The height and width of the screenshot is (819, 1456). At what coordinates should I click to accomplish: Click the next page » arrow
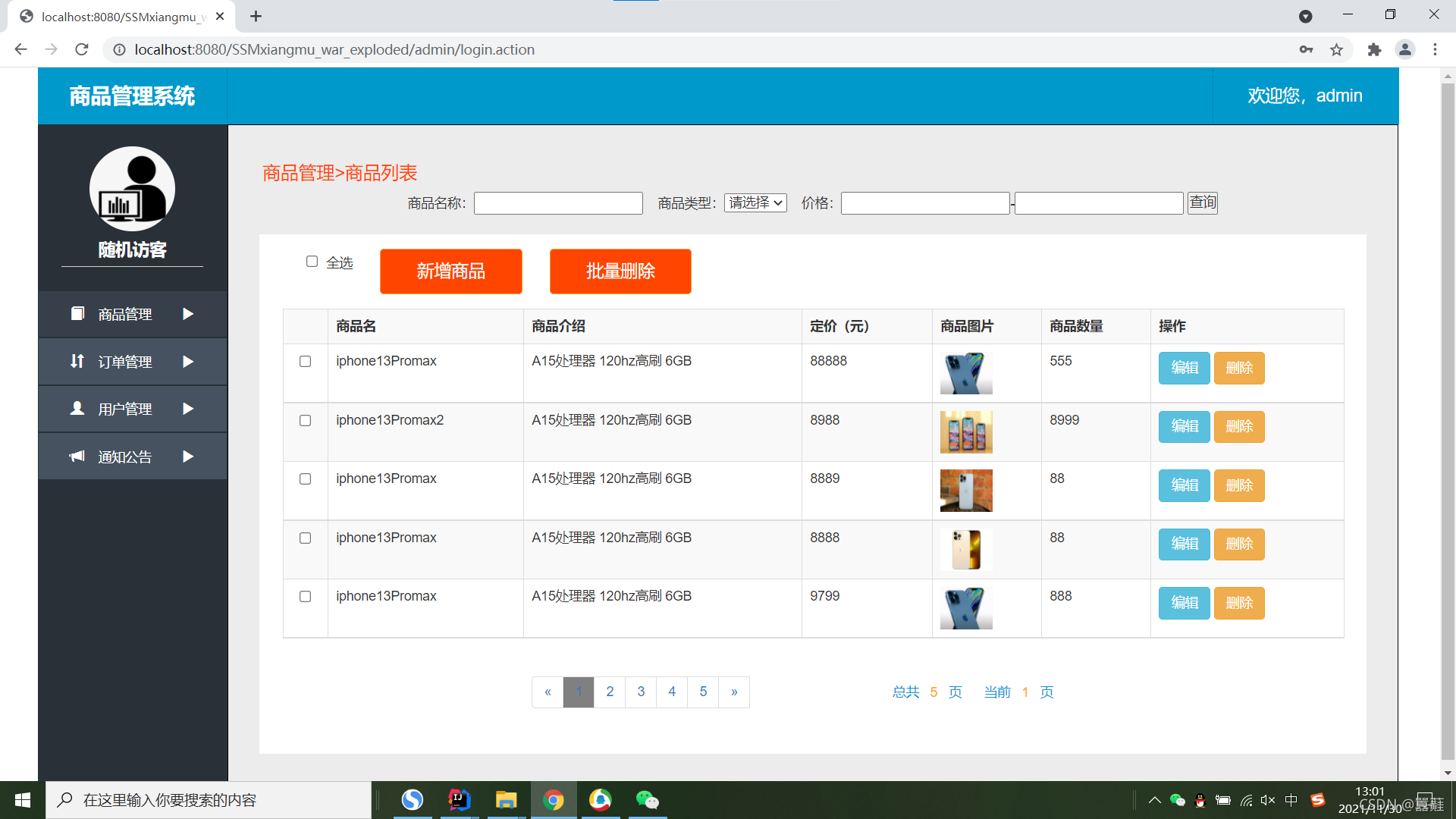pos(734,692)
